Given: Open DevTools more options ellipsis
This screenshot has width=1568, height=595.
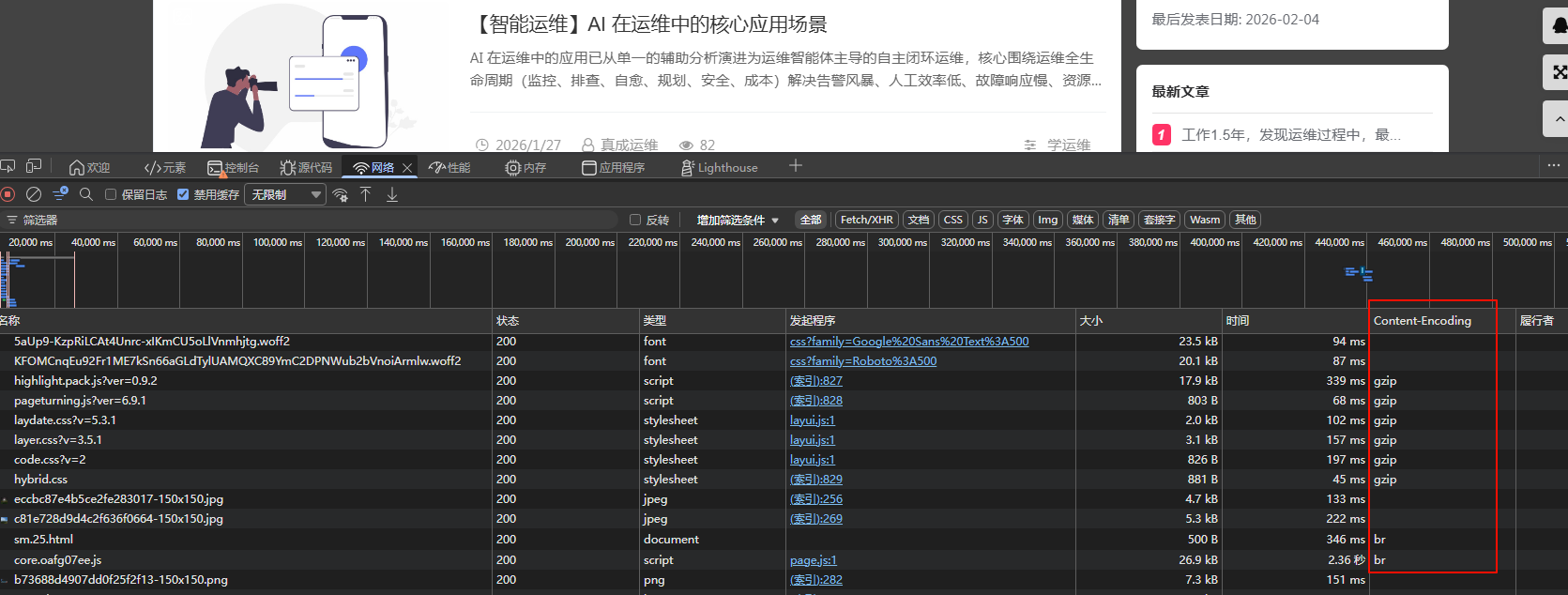Looking at the screenshot, I should tap(1554, 165).
